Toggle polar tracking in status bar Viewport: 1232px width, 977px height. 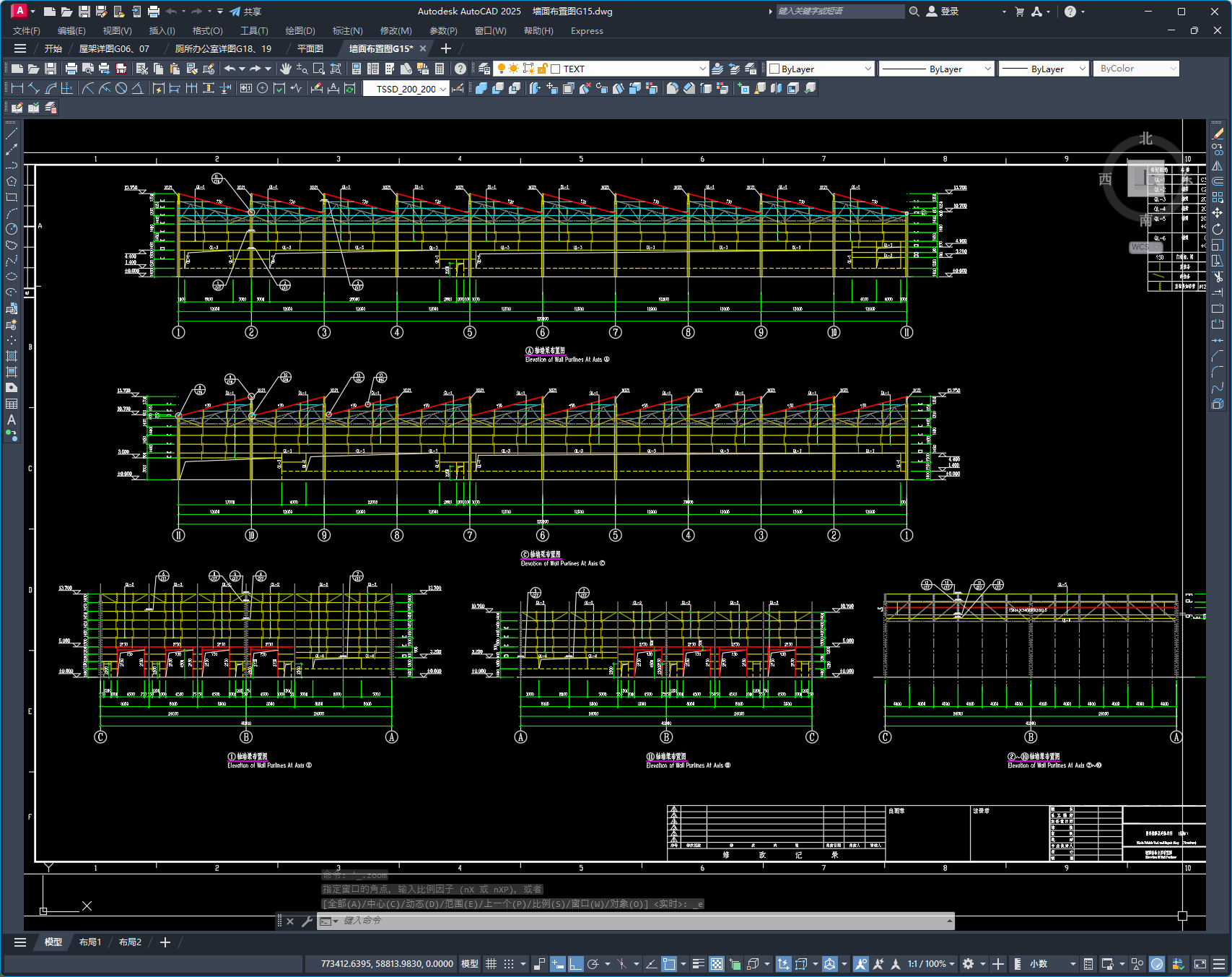point(593,964)
